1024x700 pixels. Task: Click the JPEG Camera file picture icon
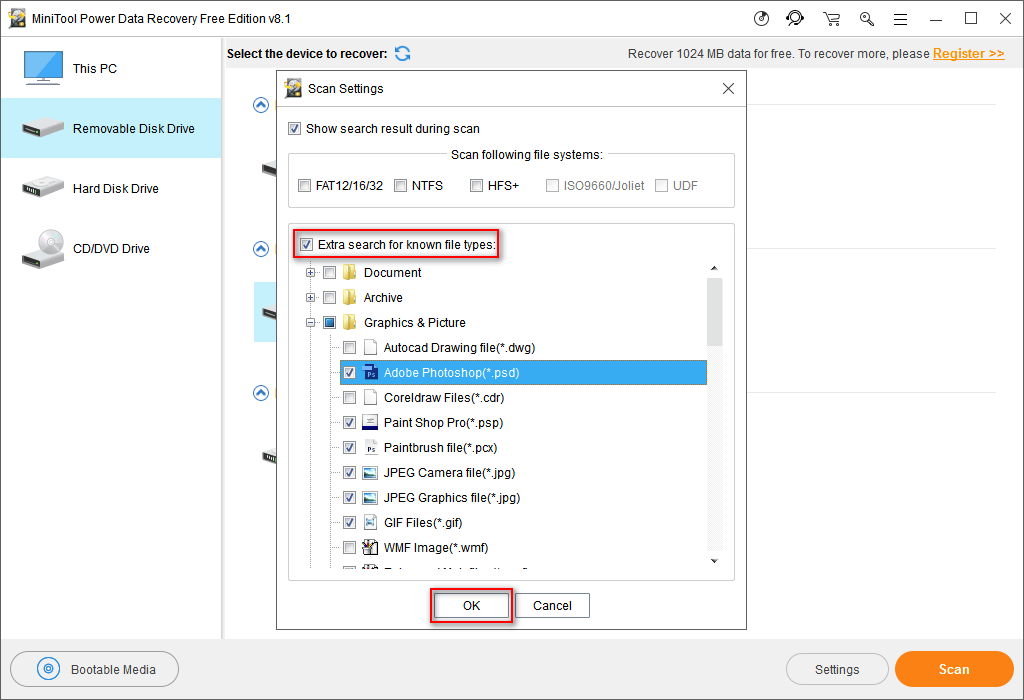370,472
